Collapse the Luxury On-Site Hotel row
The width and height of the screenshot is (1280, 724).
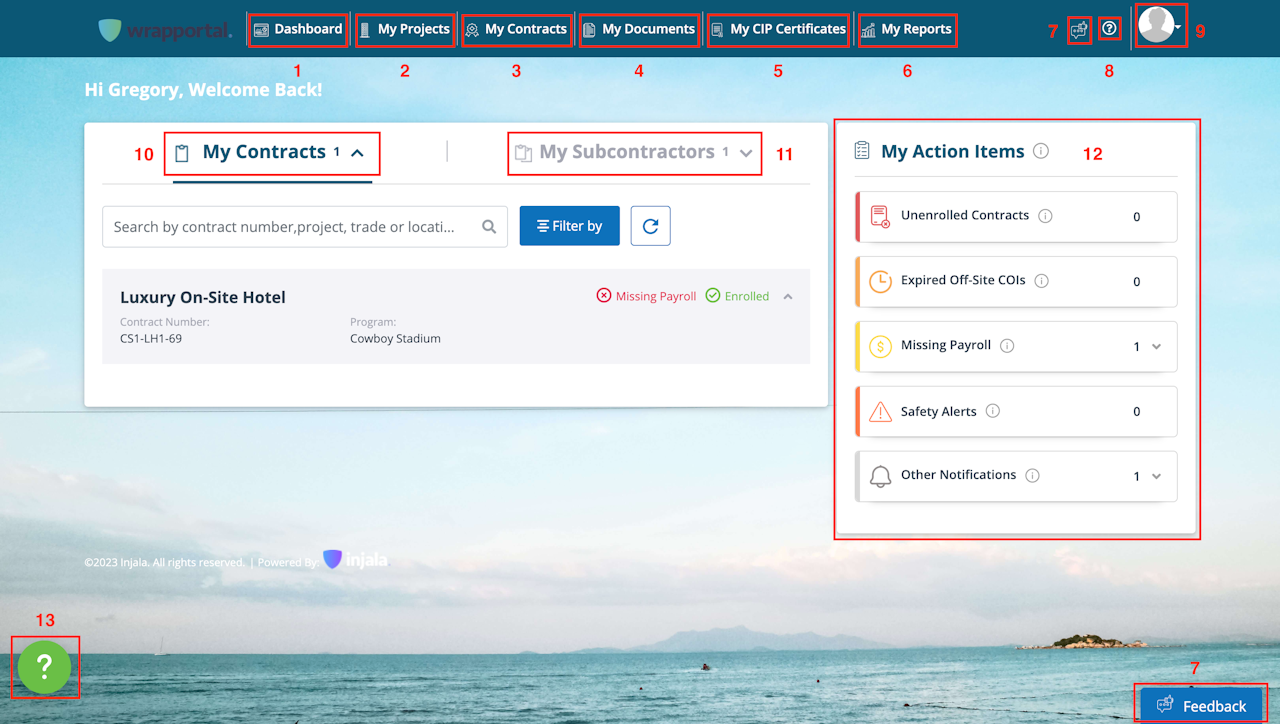[x=788, y=296]
